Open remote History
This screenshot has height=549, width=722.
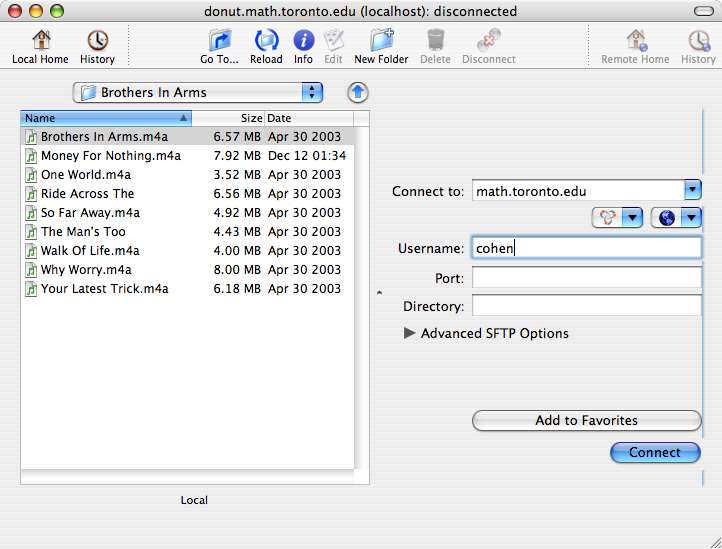click(698, 47)
